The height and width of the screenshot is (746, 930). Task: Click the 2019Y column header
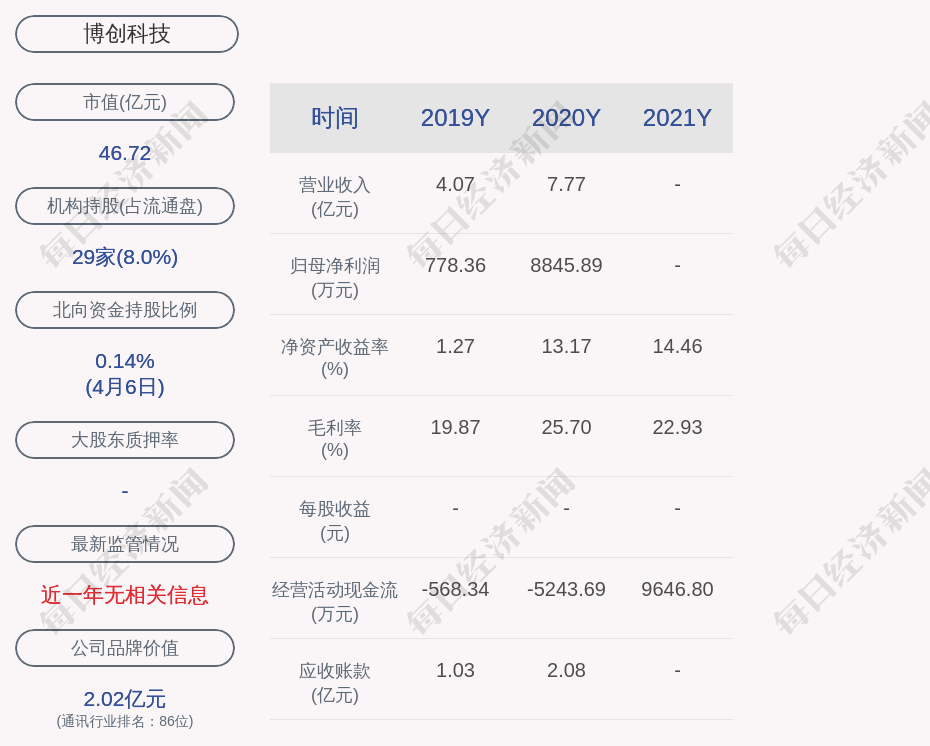tap(456, 117)
